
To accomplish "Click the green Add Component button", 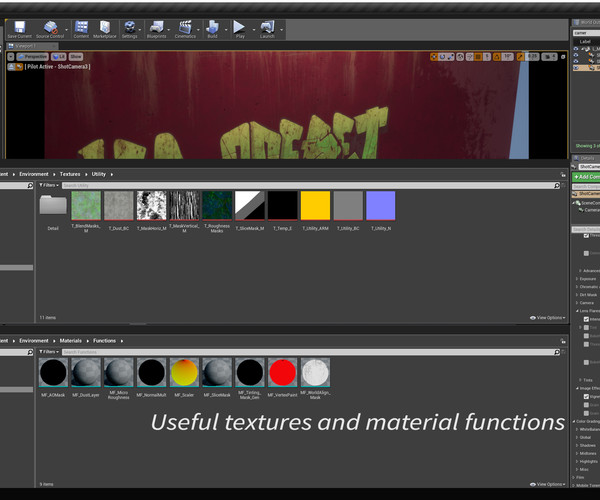I will pos(586,177).
